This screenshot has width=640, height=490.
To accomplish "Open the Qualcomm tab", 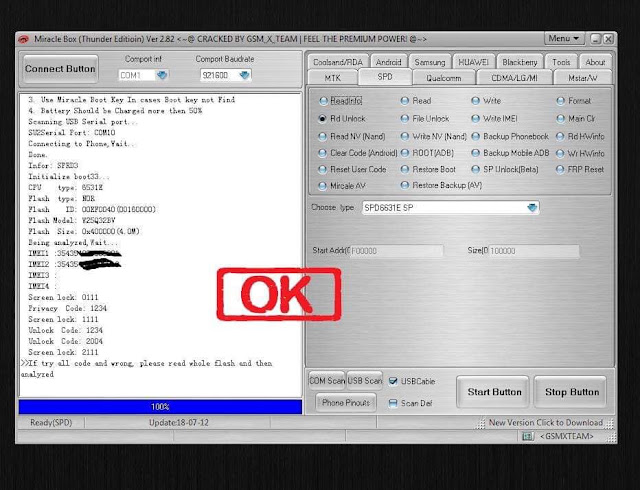I will coord(444,78).
